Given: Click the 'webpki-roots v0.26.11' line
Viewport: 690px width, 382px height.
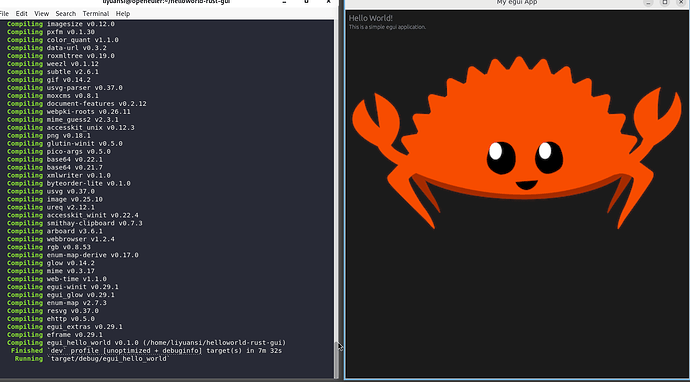Looking at the screenshot, I should pos(69,112).
